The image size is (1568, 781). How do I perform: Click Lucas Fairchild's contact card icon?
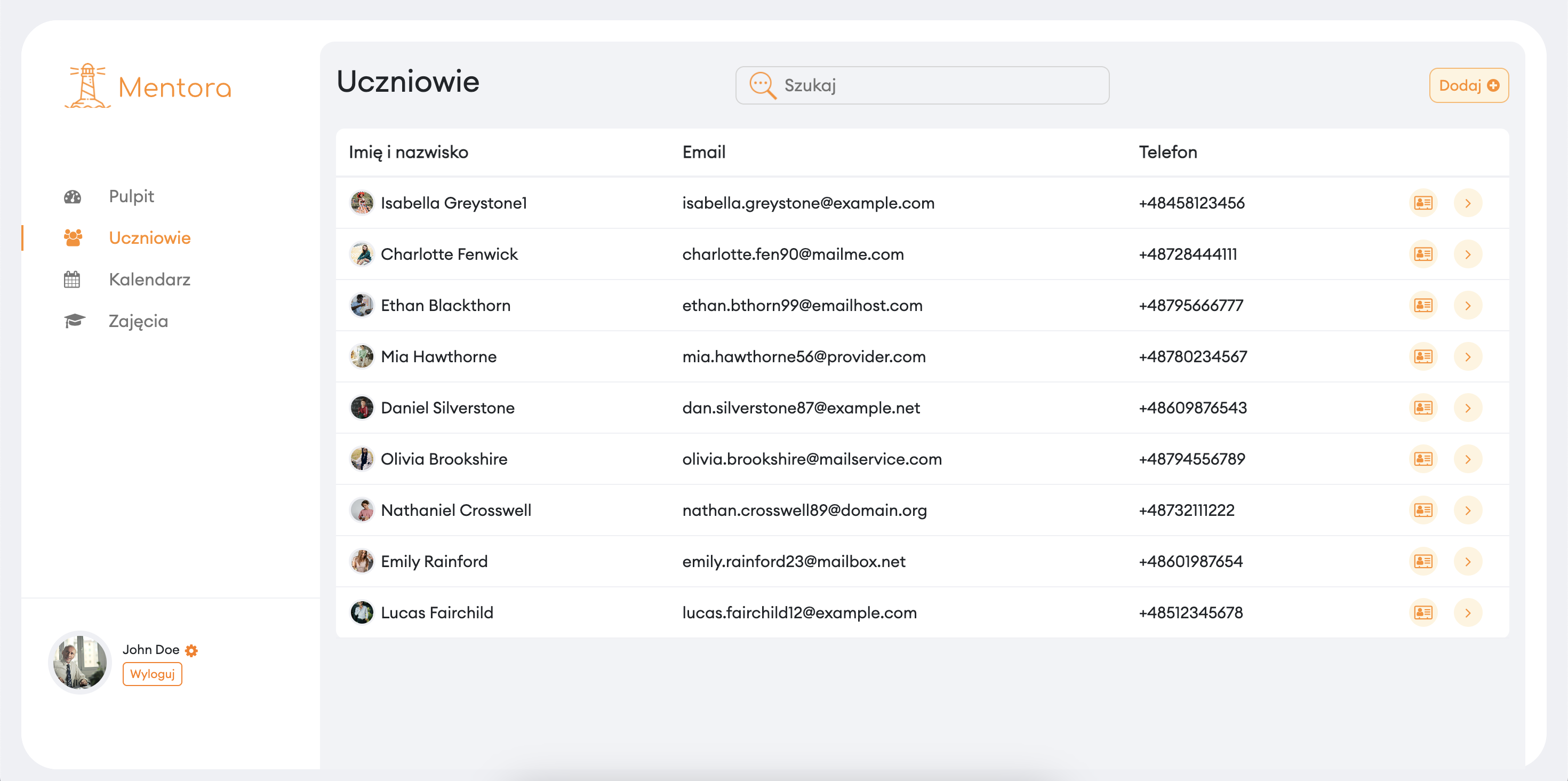[x=1422, y=612]
